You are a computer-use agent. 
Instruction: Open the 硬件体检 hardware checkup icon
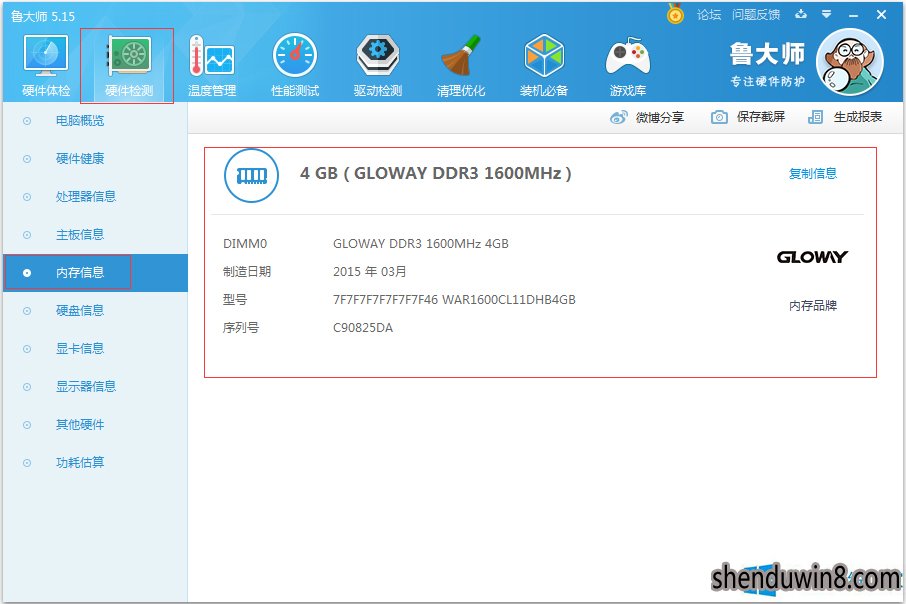[x=46, y=55]
